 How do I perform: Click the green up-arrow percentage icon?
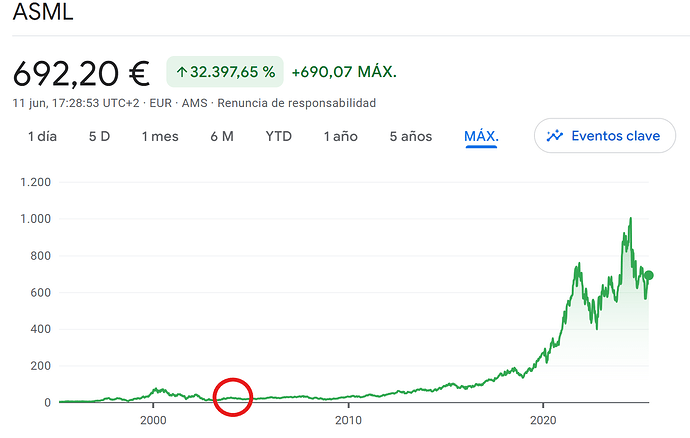click(x=182, y=72)
